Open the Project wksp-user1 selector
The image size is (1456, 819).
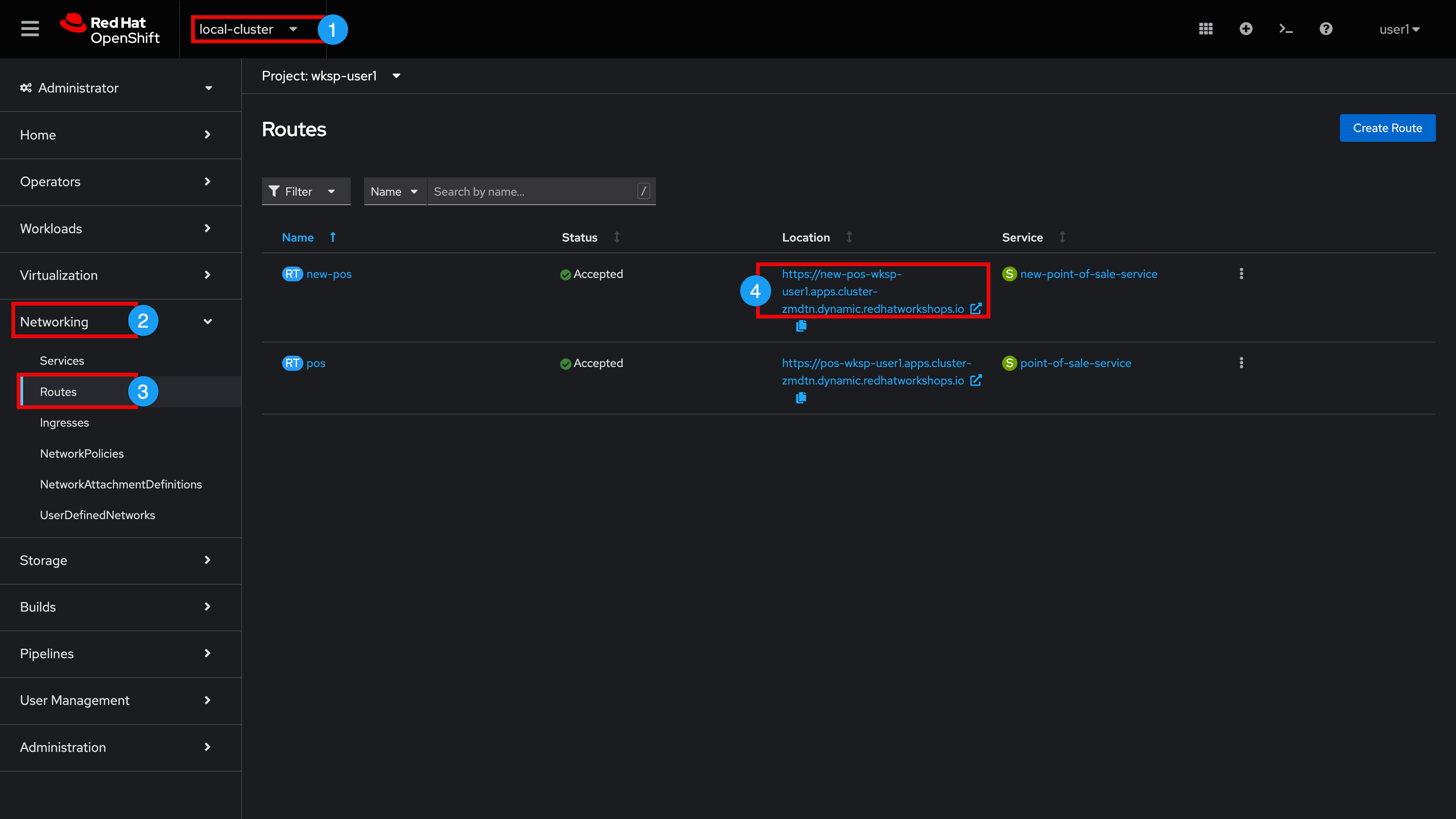coord(331,76)
